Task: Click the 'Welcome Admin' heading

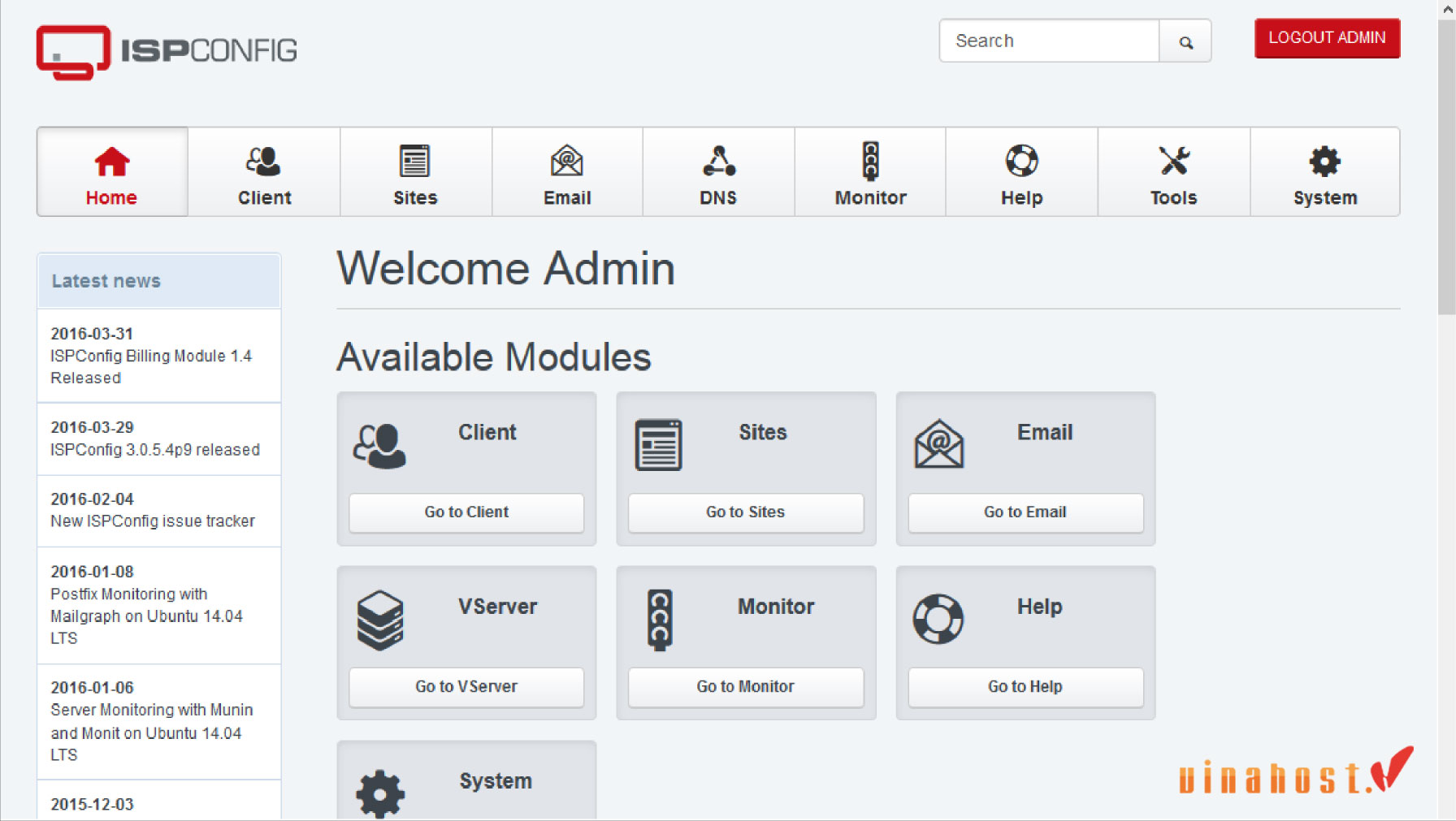Action: (505, 269)
